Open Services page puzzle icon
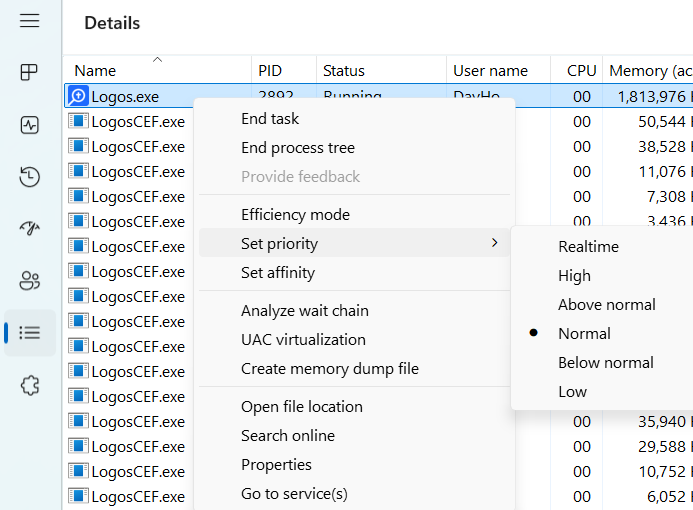The image size is (693, 510). [x=30, y=385]
